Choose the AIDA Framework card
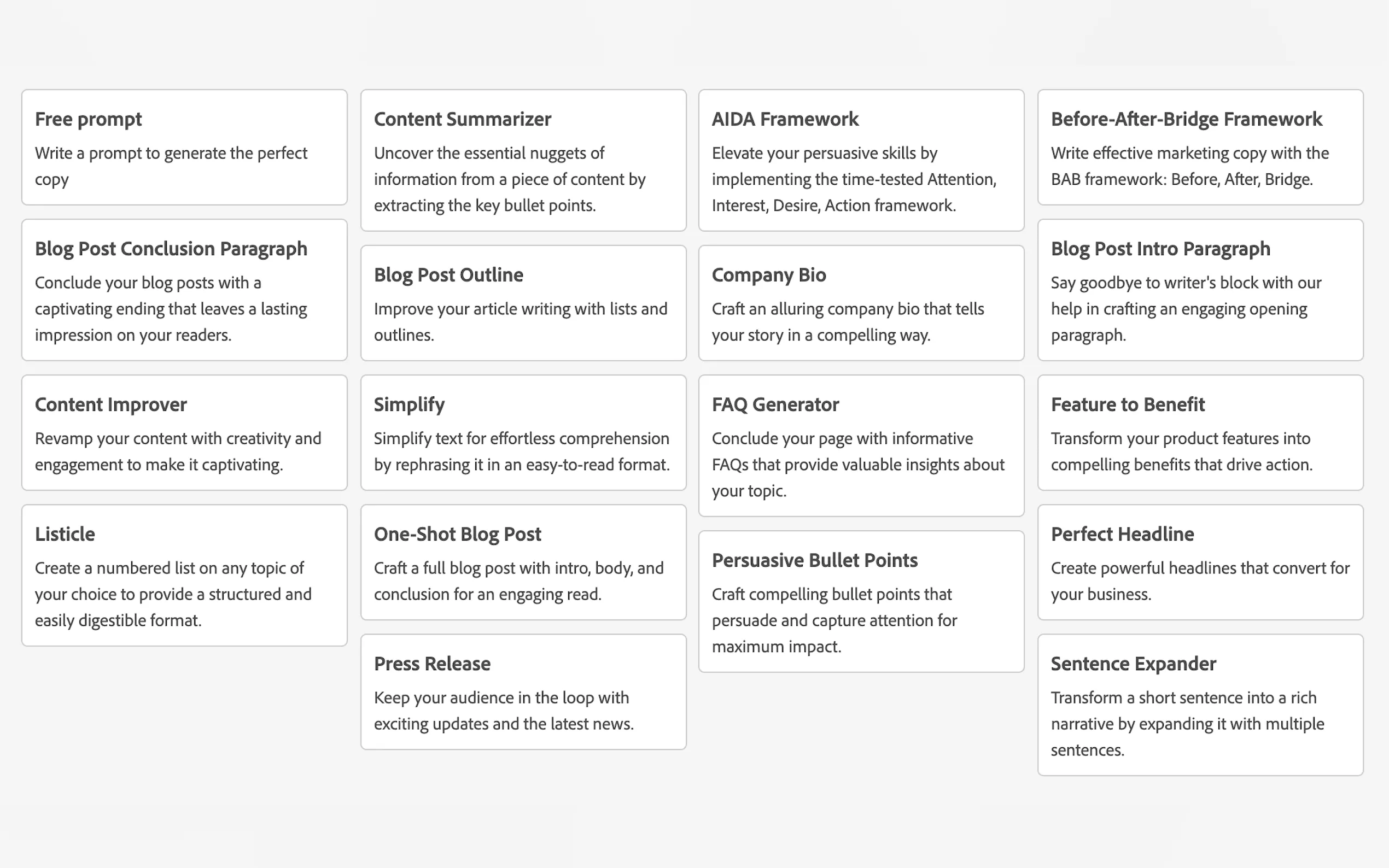The width and height of the screenshot is (1389, 868). [x=861, y=160]
